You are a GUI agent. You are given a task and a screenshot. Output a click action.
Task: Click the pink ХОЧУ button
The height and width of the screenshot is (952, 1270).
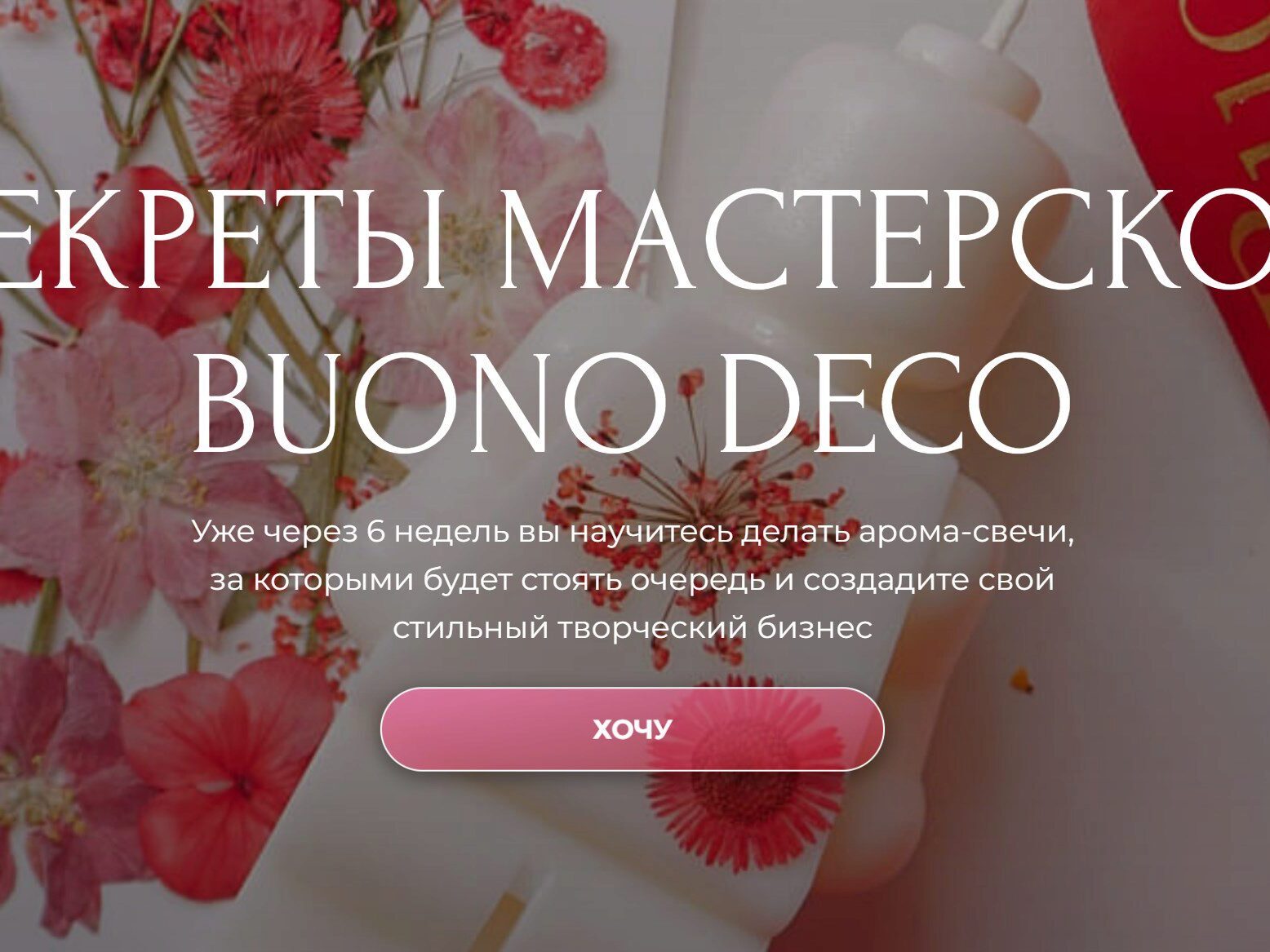pos(633,729)
